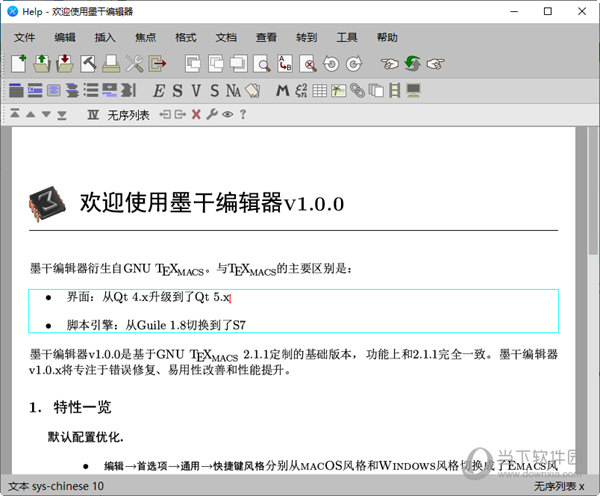Click the cut icon in the toolbar
This screenshot has width=600, height=496.
pos(193,64)
